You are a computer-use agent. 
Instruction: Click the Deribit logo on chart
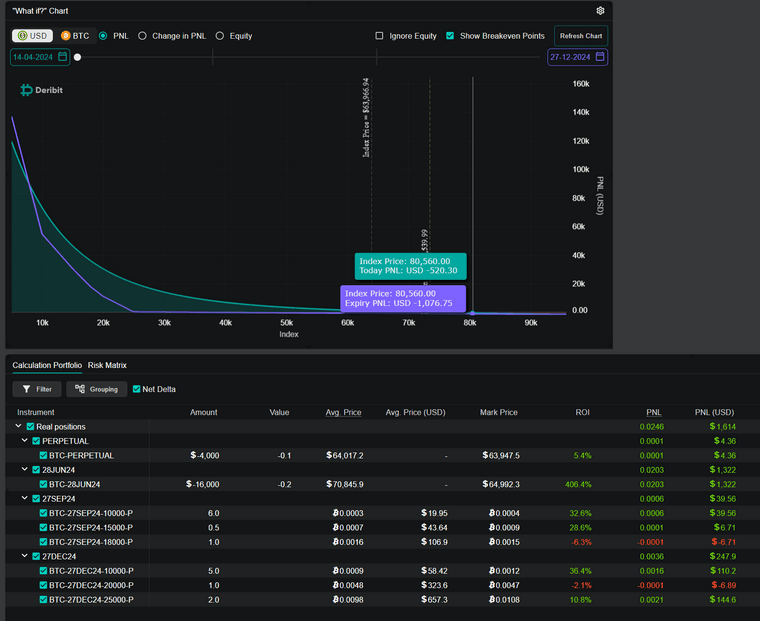(41, 90)
